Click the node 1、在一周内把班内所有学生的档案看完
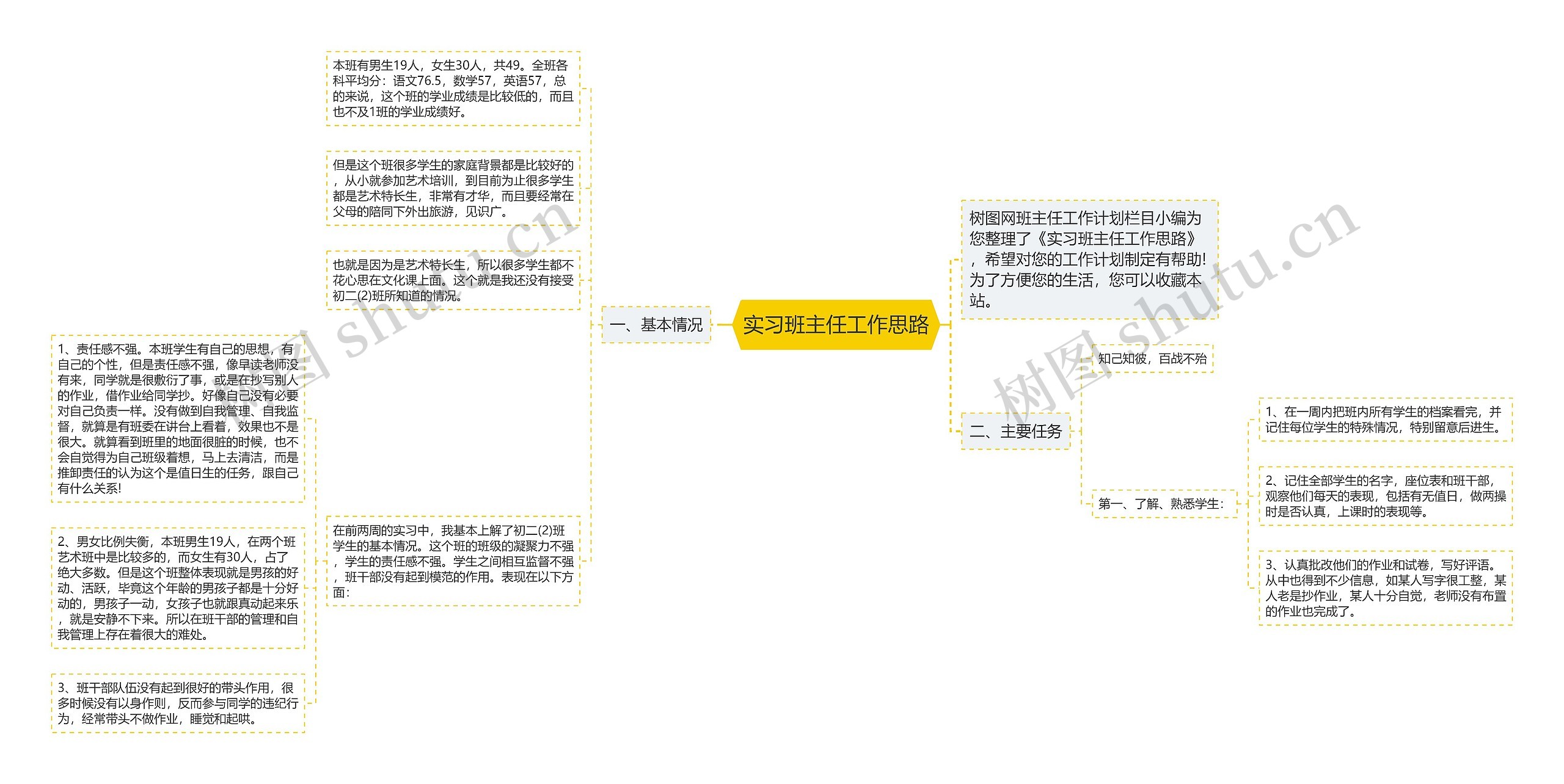The height and width of the screenshot is (784, 1564). tap(1386, 419)
